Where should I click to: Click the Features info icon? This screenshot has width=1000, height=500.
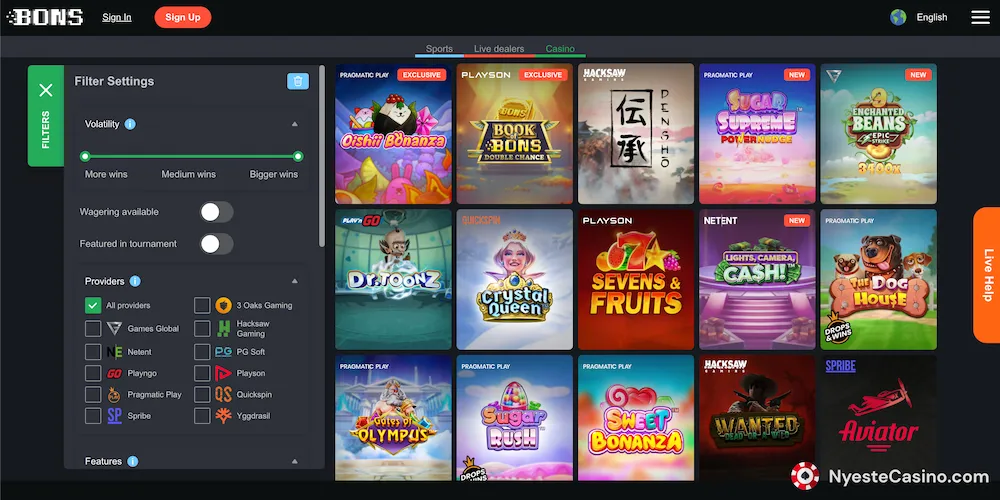tap(133, 461)
